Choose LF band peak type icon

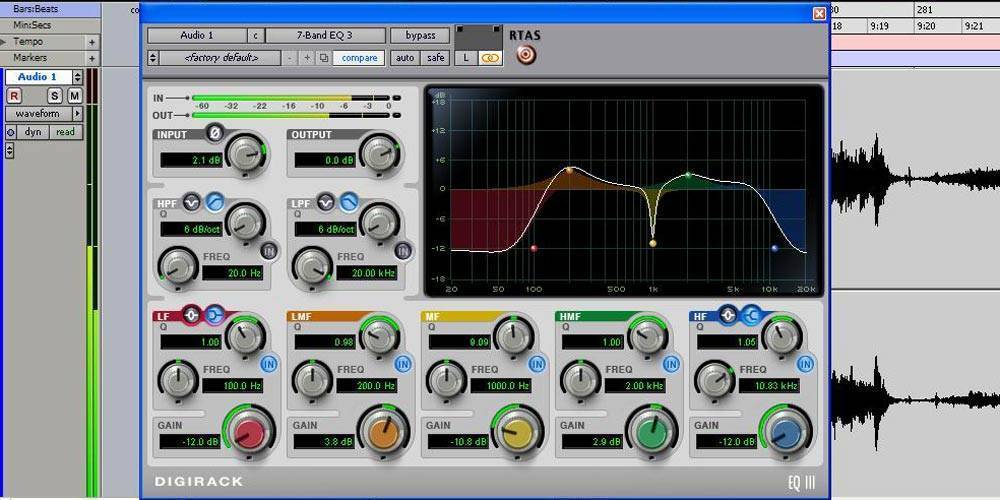coord(191,314)
